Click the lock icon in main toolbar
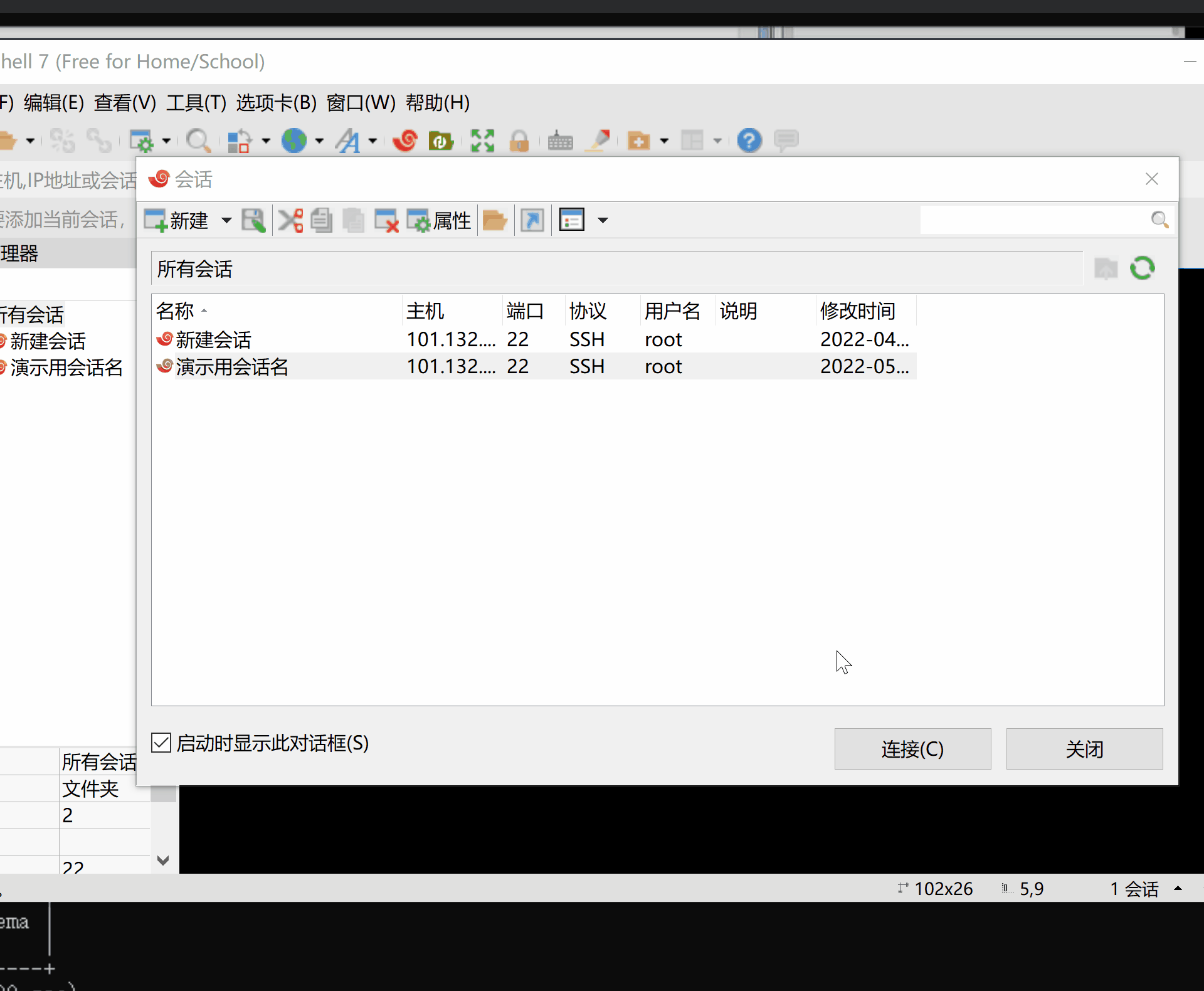 click(x=519, y=140)
